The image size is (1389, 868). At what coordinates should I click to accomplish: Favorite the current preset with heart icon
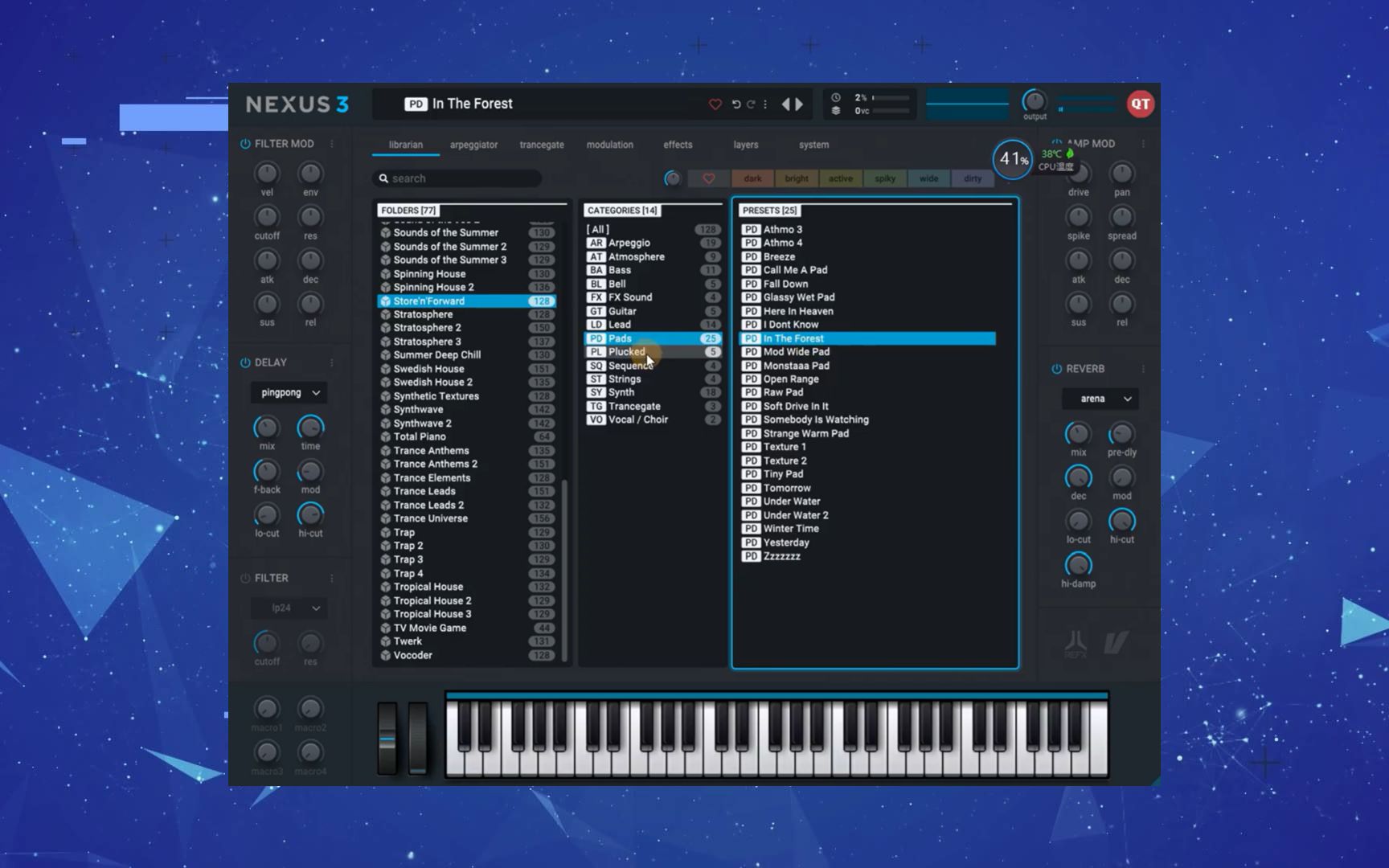pyautogui.click(x=715, y=104)
